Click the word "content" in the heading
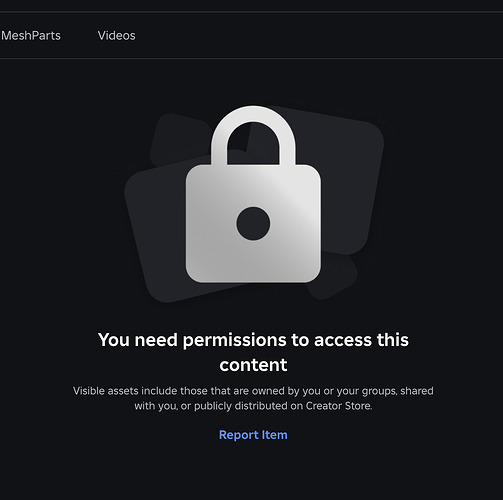The width and height of the screenshot is (503, 500). (253, 365)
